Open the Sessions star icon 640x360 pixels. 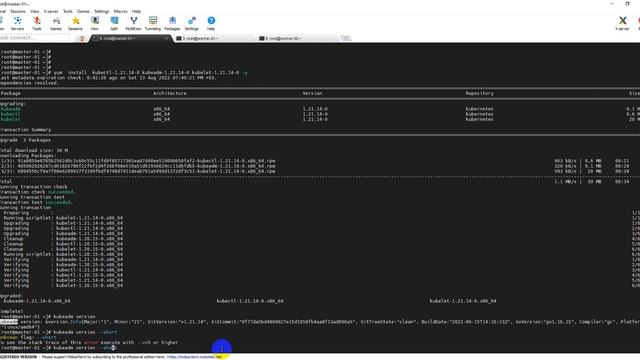[x=76, y=23]
